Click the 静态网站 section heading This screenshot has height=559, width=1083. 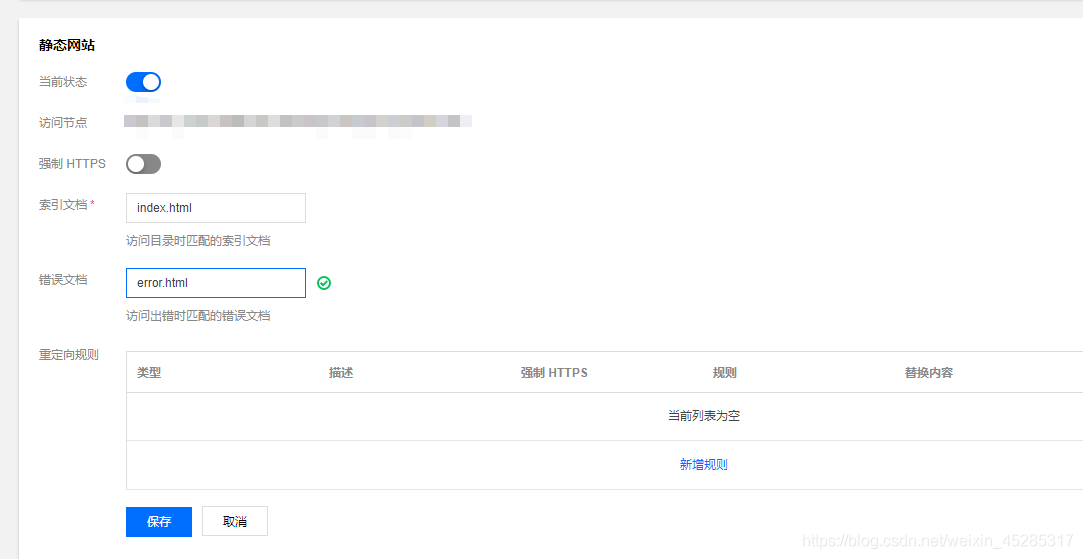coord(67,46)
